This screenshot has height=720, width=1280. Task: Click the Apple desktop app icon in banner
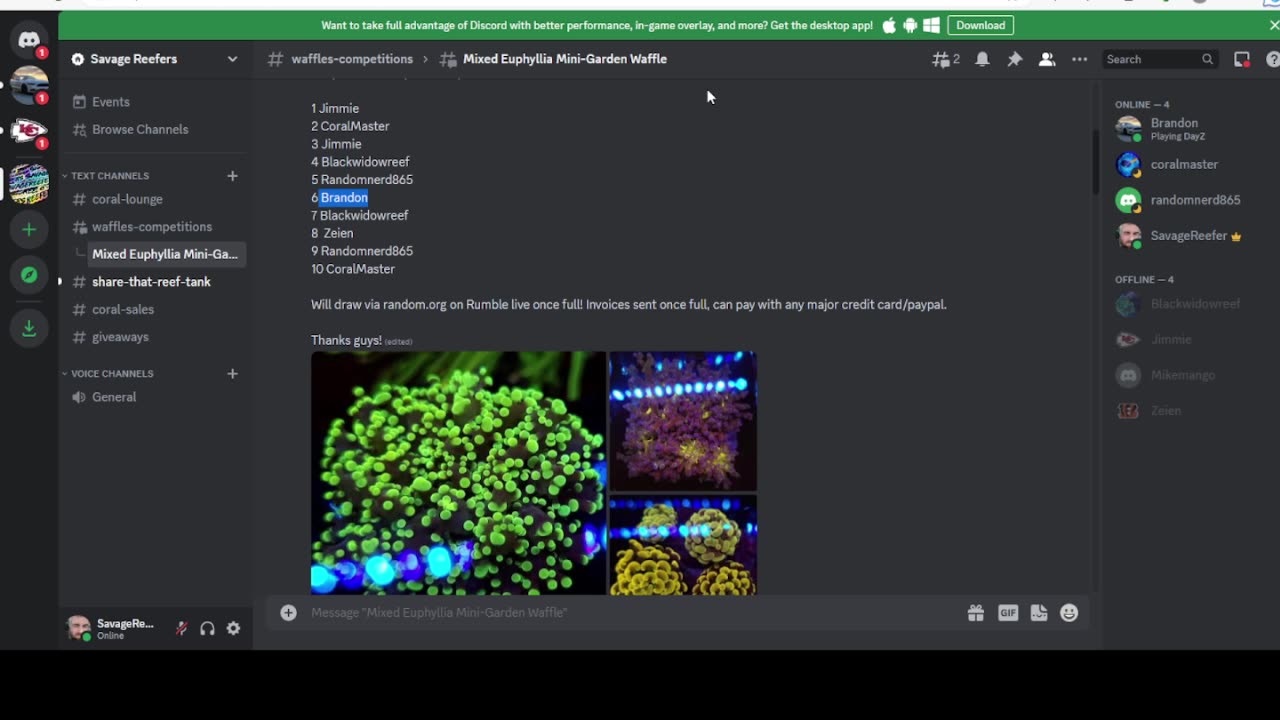click(x=889, y=25)
